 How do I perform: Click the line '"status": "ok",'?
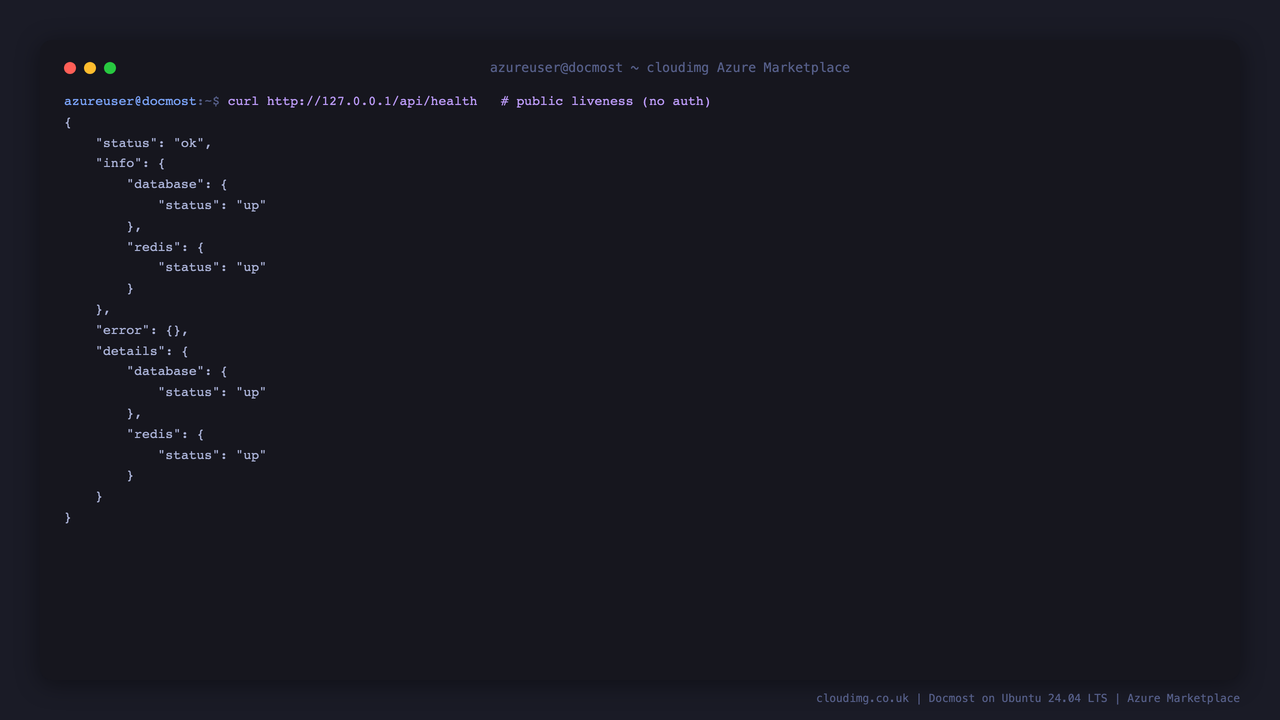point(154,143)
